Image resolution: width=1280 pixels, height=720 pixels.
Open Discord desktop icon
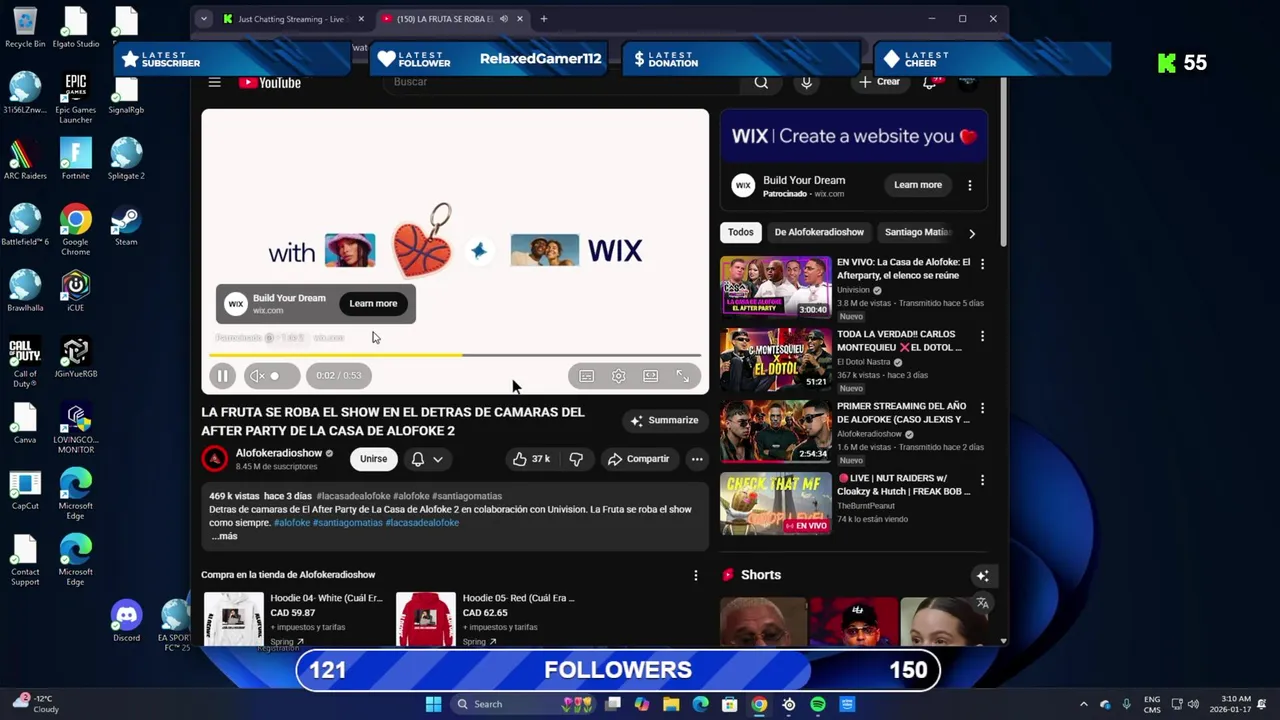tap(126, 621)
